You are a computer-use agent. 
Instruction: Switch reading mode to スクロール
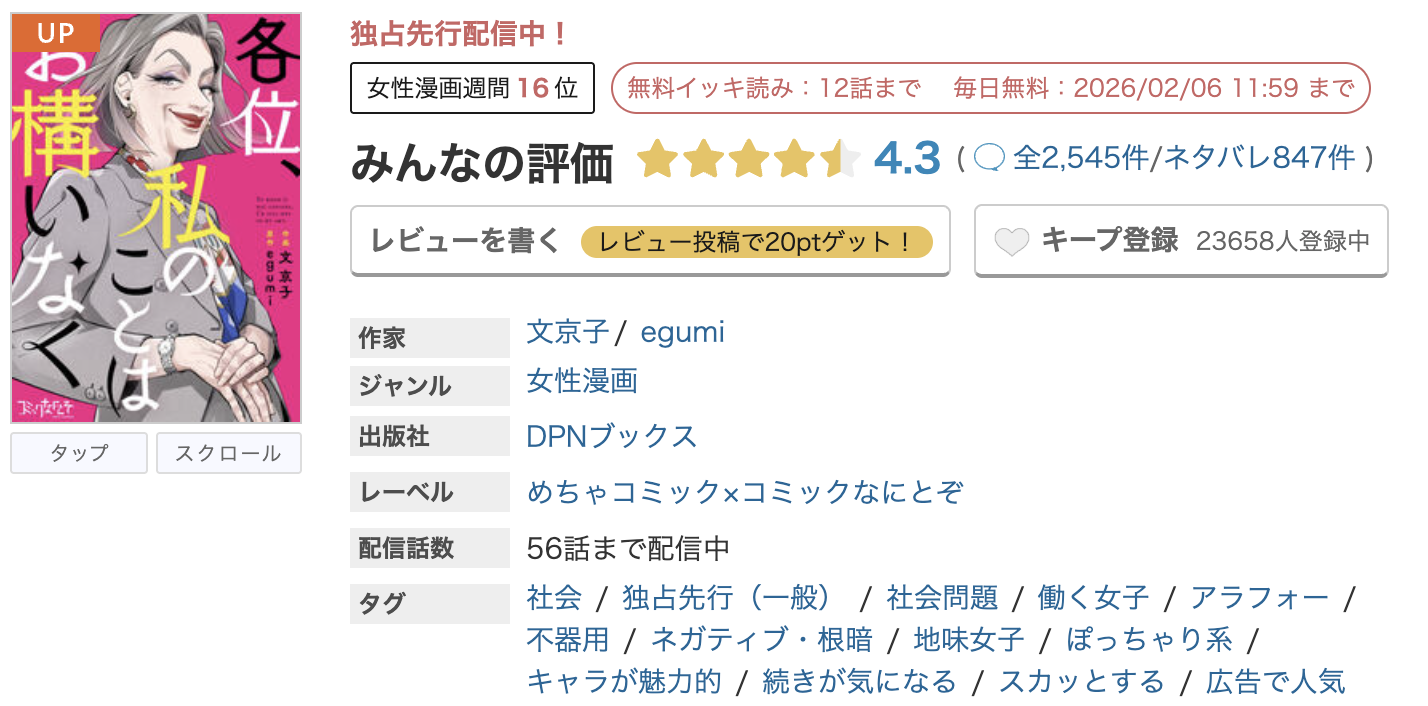click(x=228, y=453)
